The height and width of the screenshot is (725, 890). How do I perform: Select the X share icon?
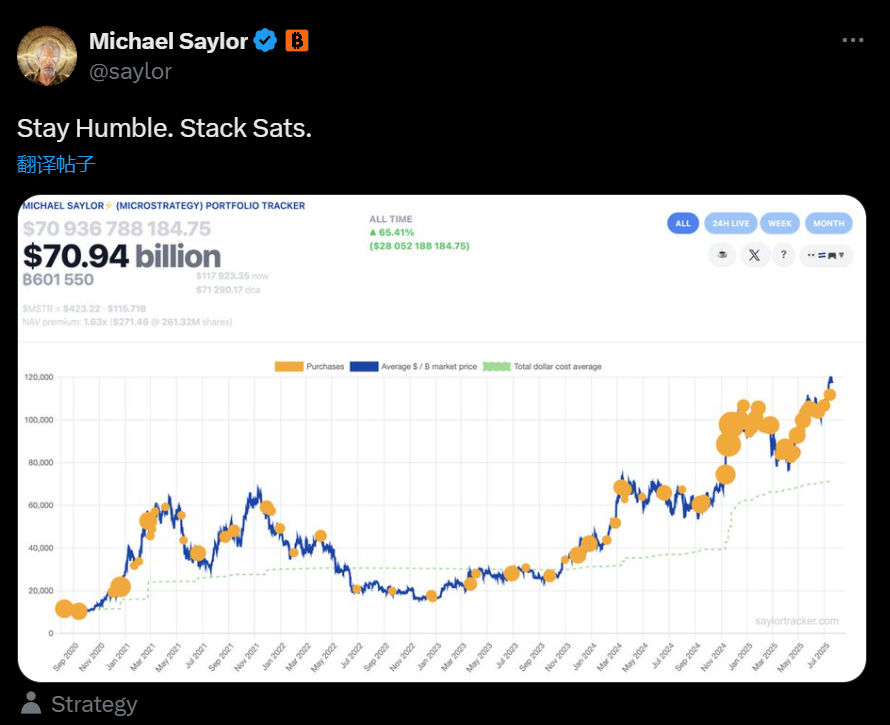point(753,255)
